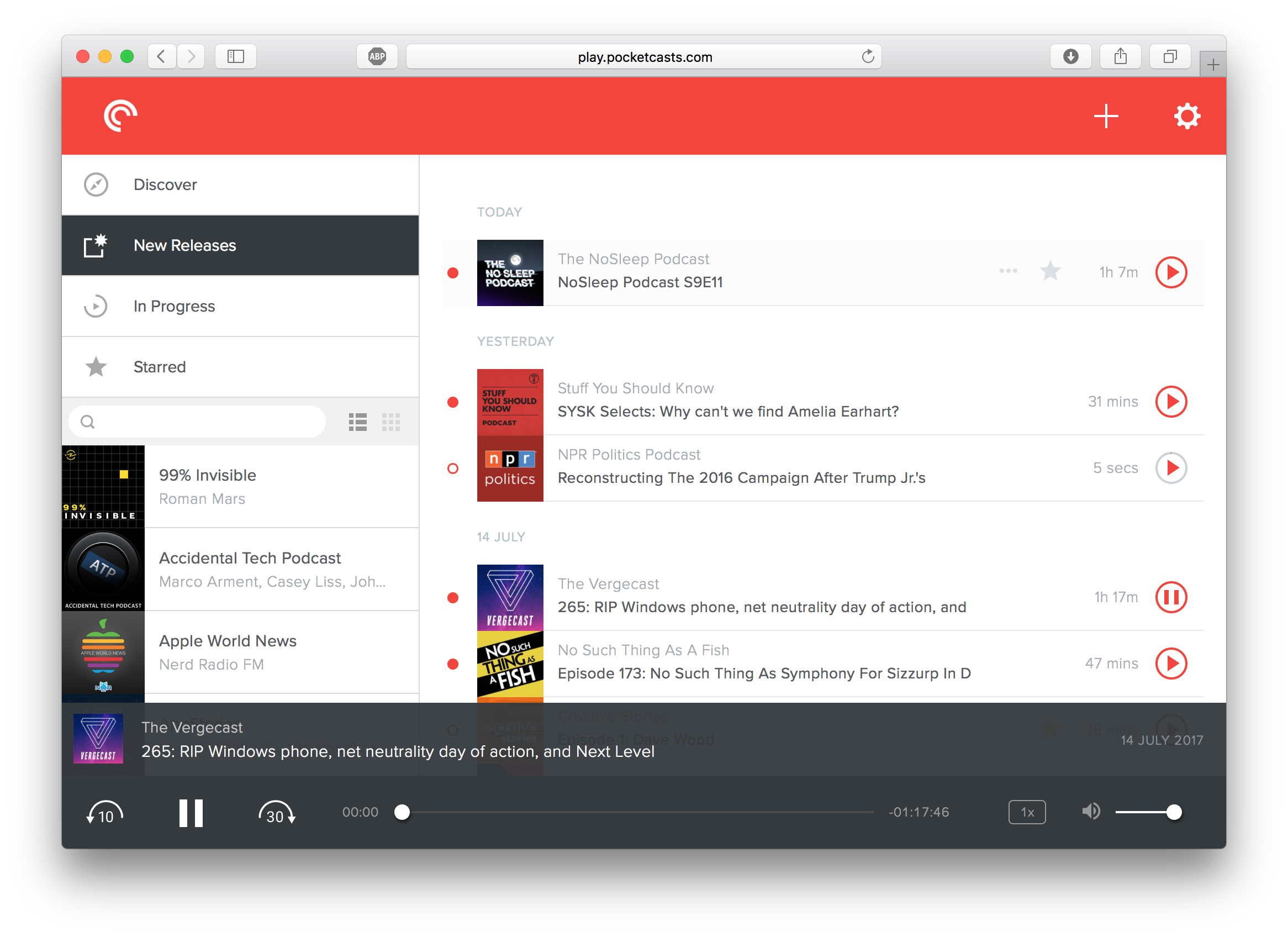This screenshot has height=937, width=1288.
Task: Toggle the Safari sidebar
Action: 236,56
